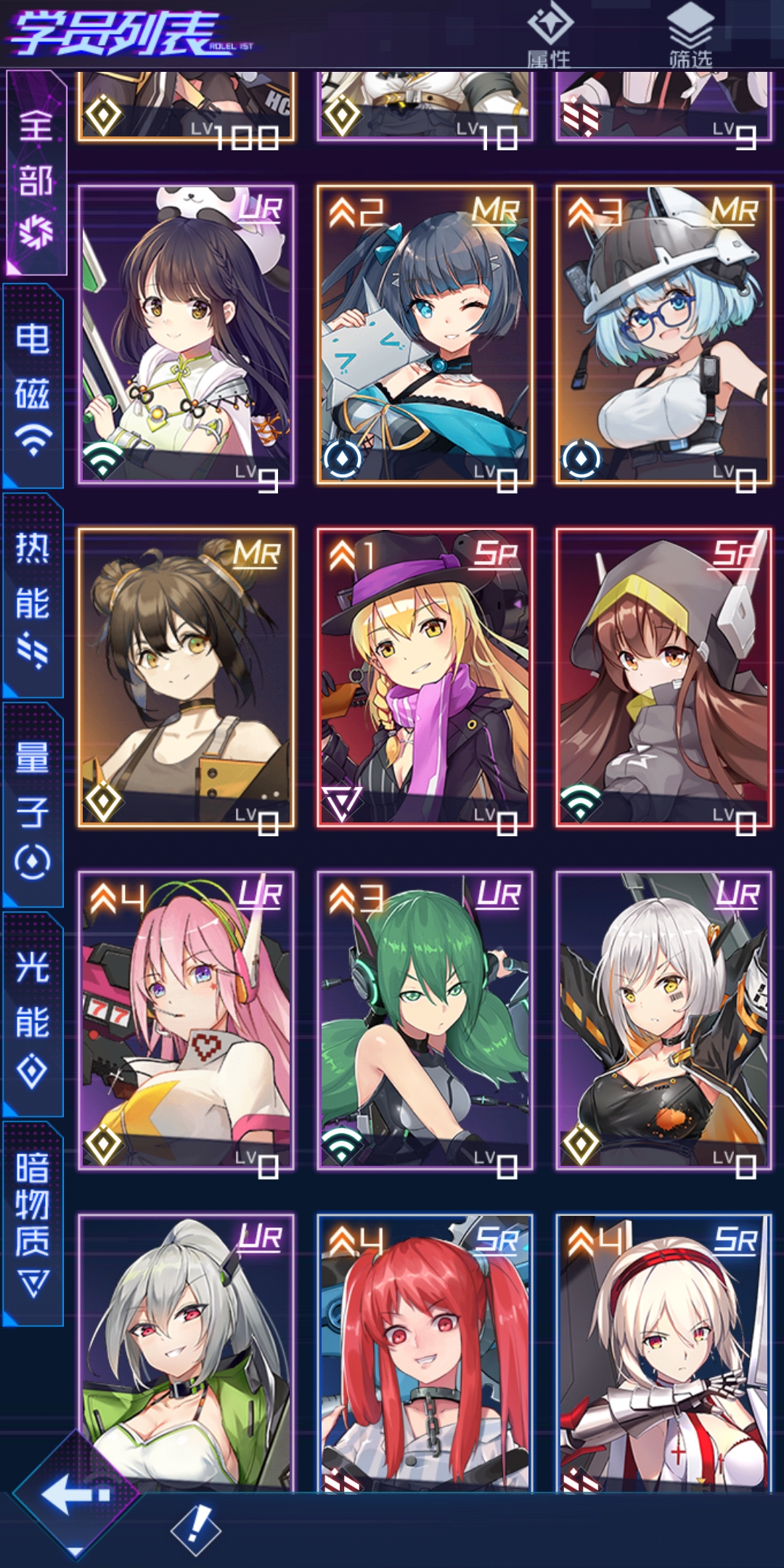
Task: Select the MR winking blue-hair card
Action: 425,335
